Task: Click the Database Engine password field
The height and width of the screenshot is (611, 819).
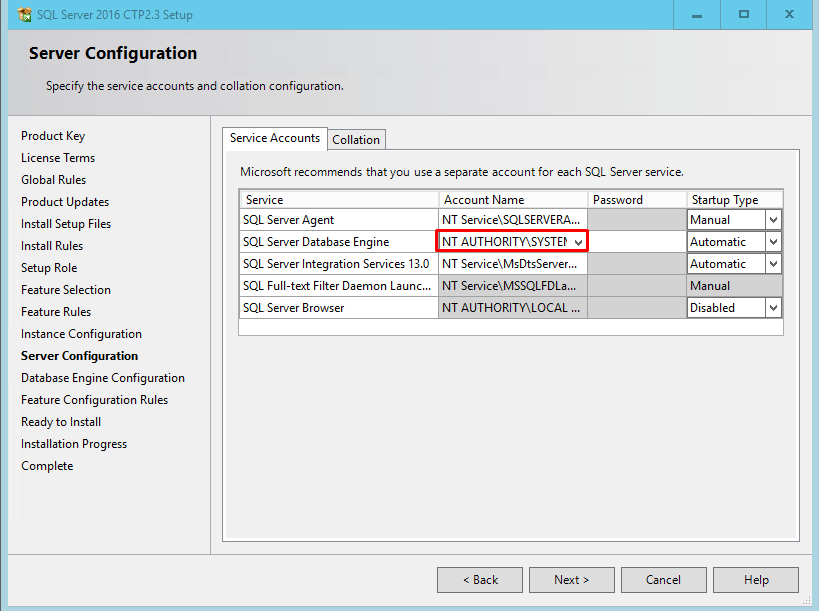Action: 637,242
